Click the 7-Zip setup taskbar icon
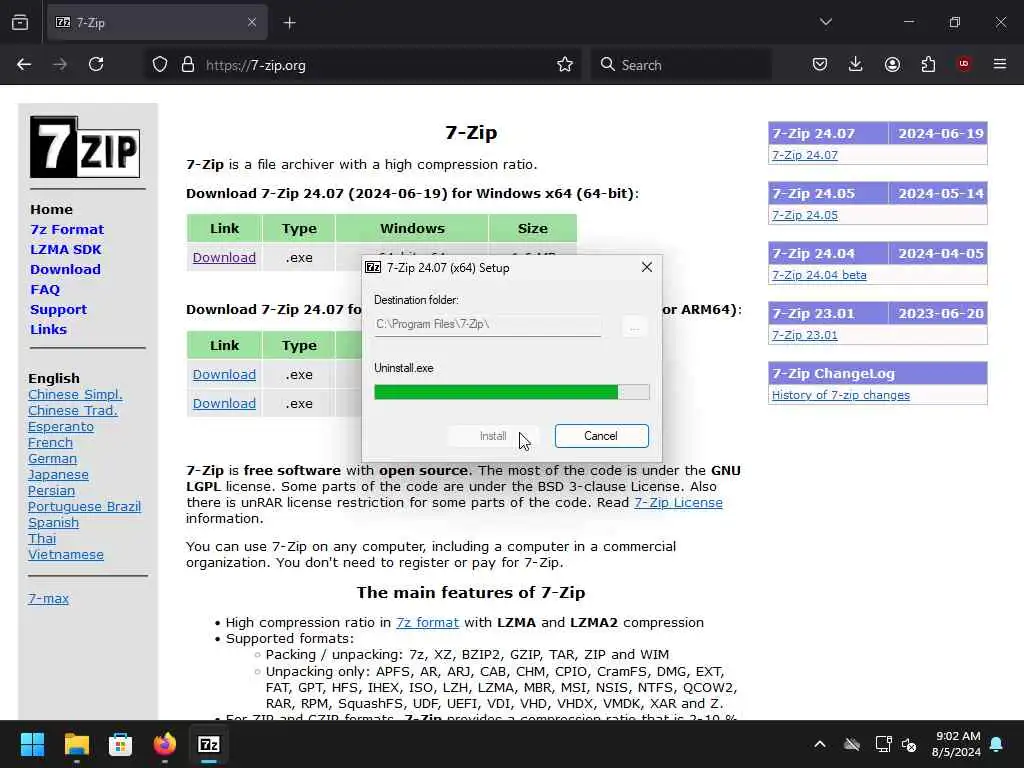The width and height of the screenshot is (1024, 768). 209,744
